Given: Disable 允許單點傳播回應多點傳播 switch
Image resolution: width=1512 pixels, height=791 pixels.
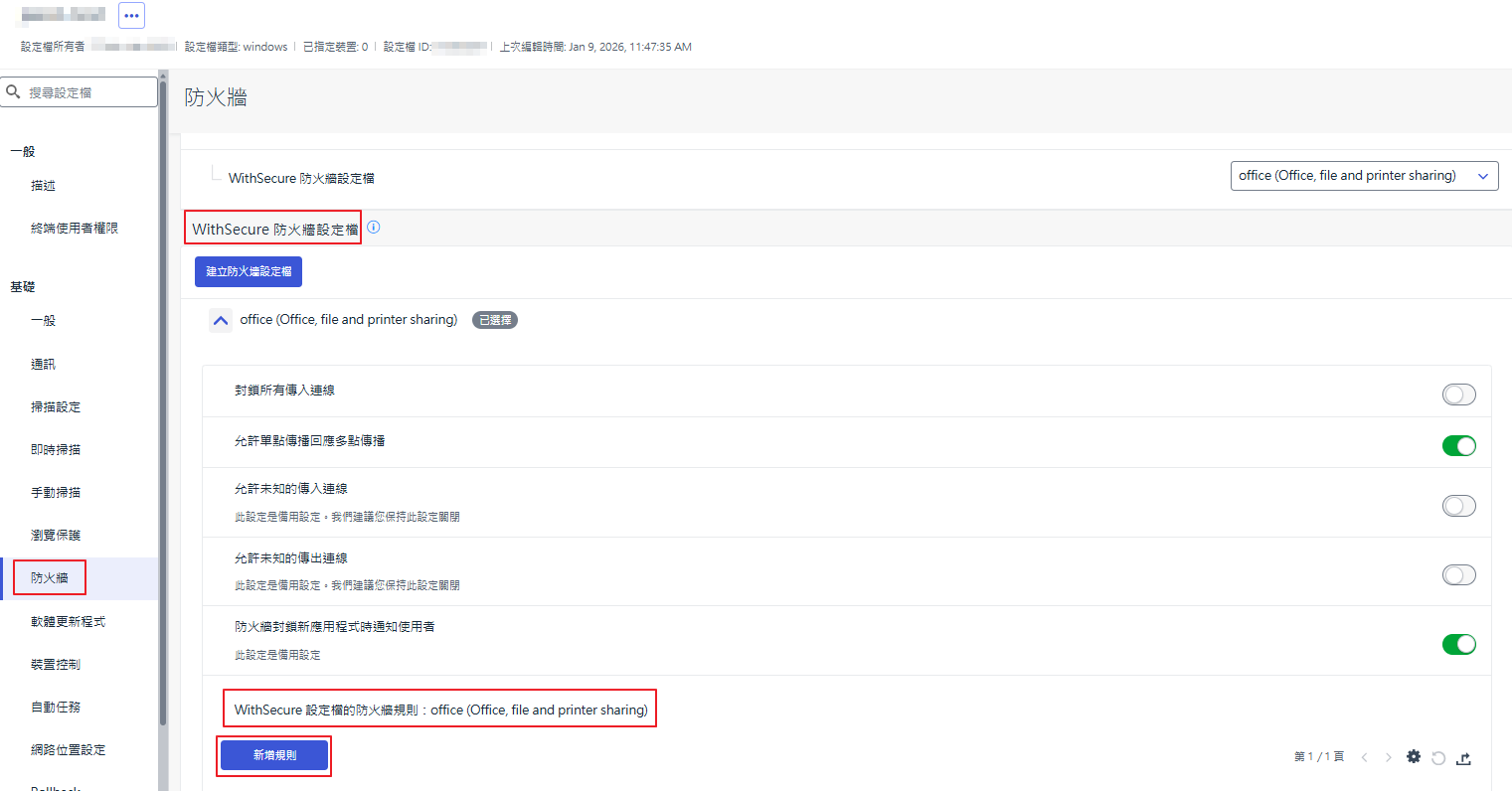Looking at the screenshot, I should (x=1459, y=446).
